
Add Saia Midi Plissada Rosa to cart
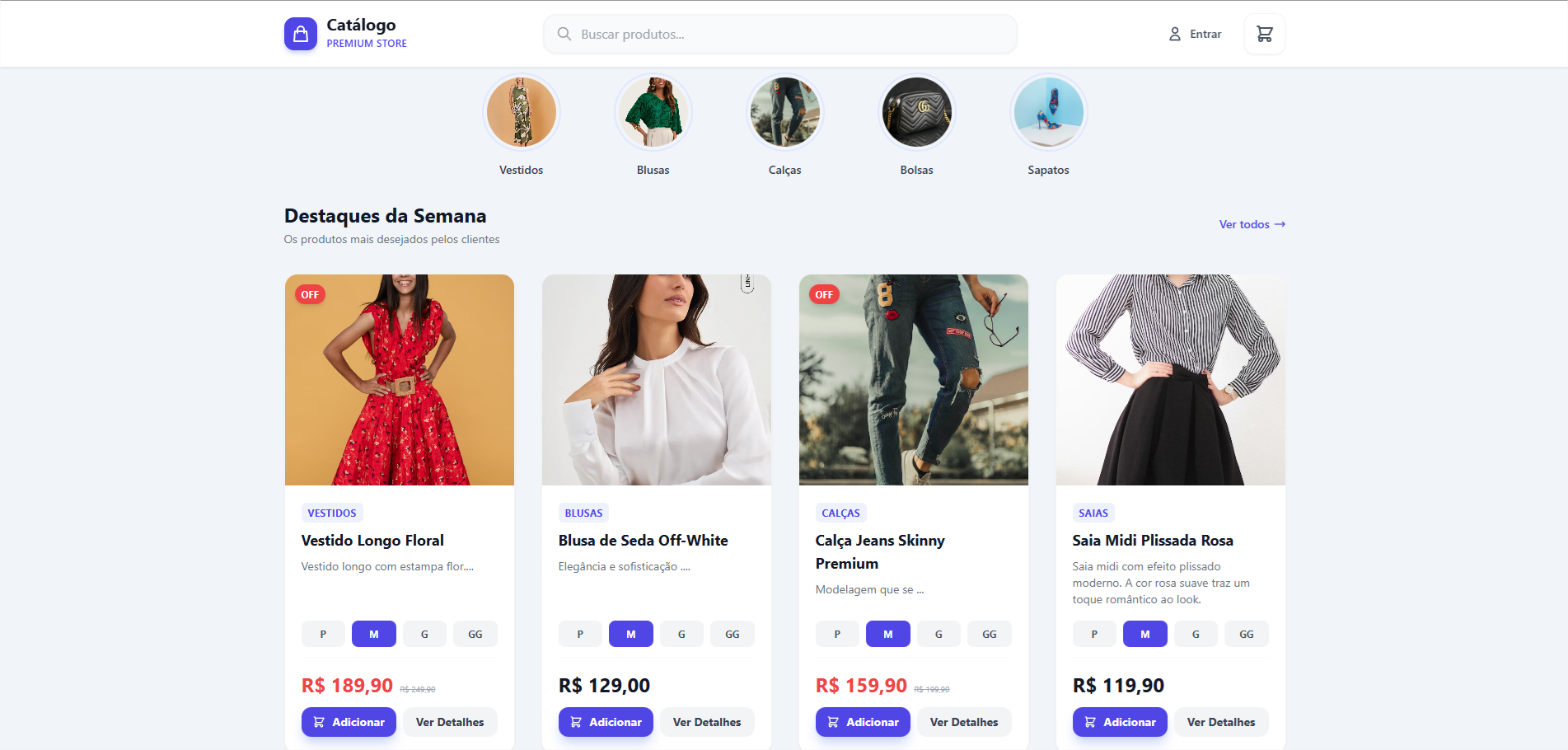[x=1120, y=722]
